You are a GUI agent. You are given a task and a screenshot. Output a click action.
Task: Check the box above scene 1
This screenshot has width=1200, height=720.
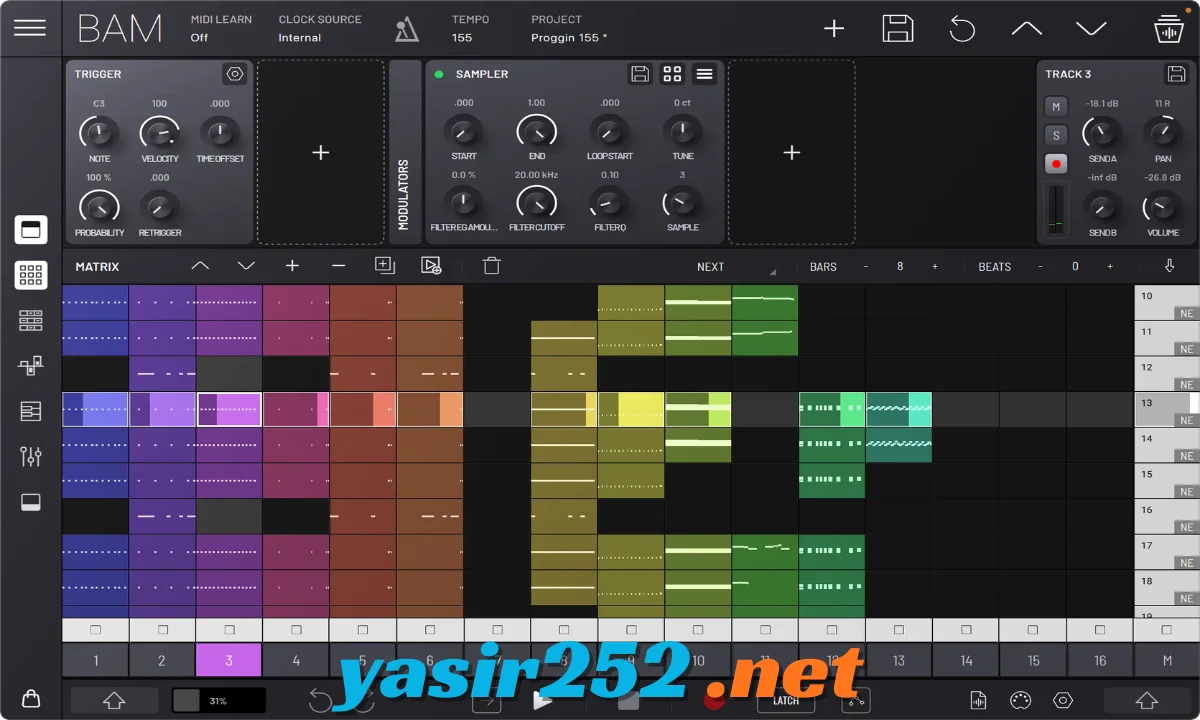(95, 630)
